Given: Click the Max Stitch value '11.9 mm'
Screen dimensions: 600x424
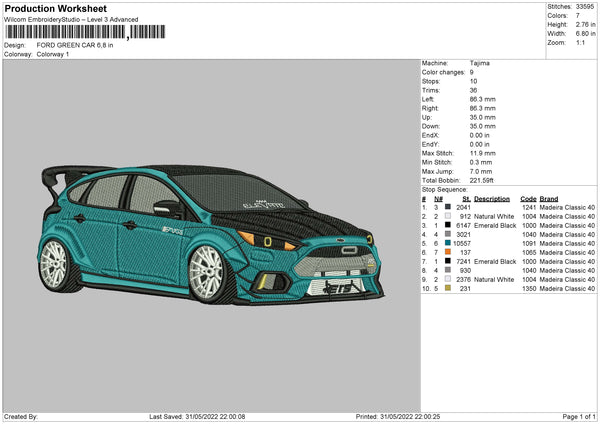Looking at the screenshot, I should tap(483, 153).
